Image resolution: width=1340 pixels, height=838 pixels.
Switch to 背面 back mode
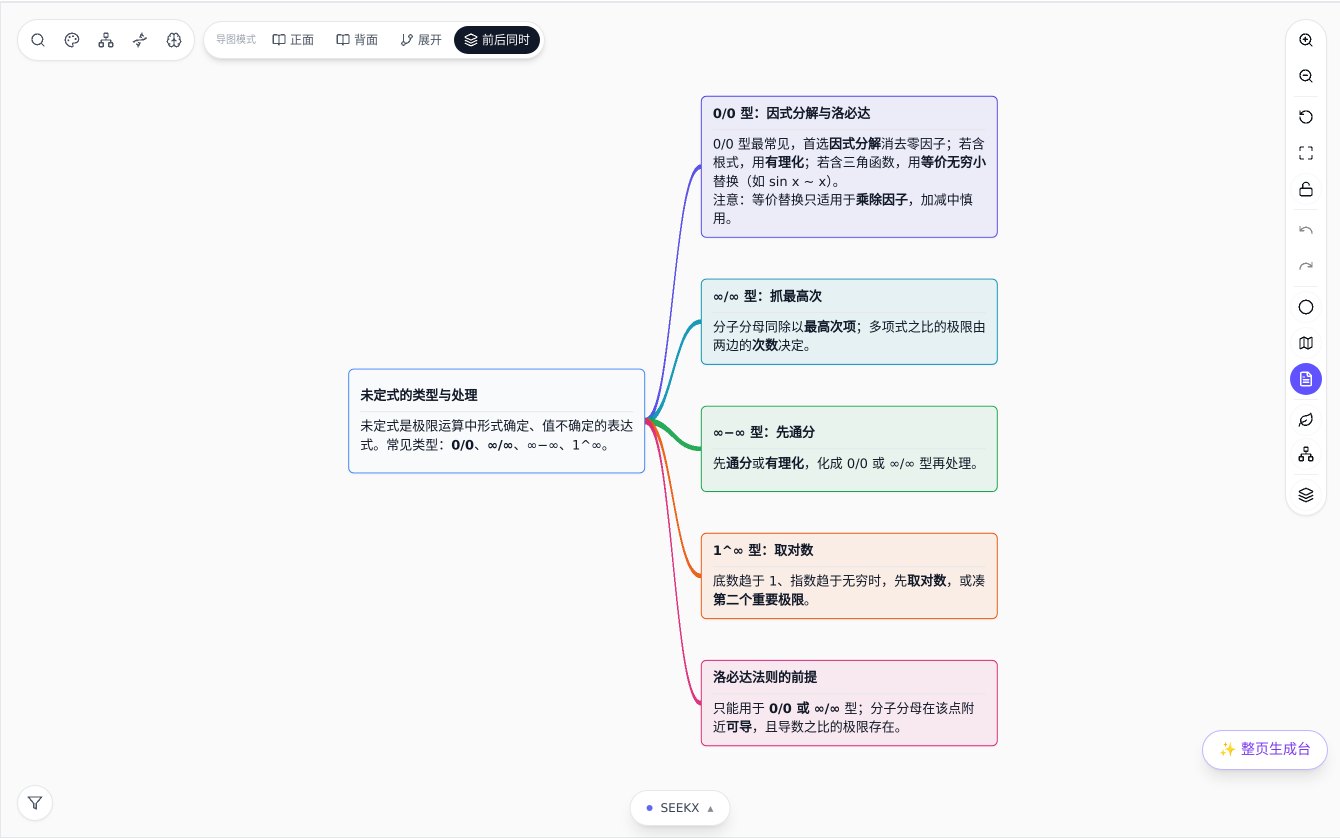tap(357, 40)
